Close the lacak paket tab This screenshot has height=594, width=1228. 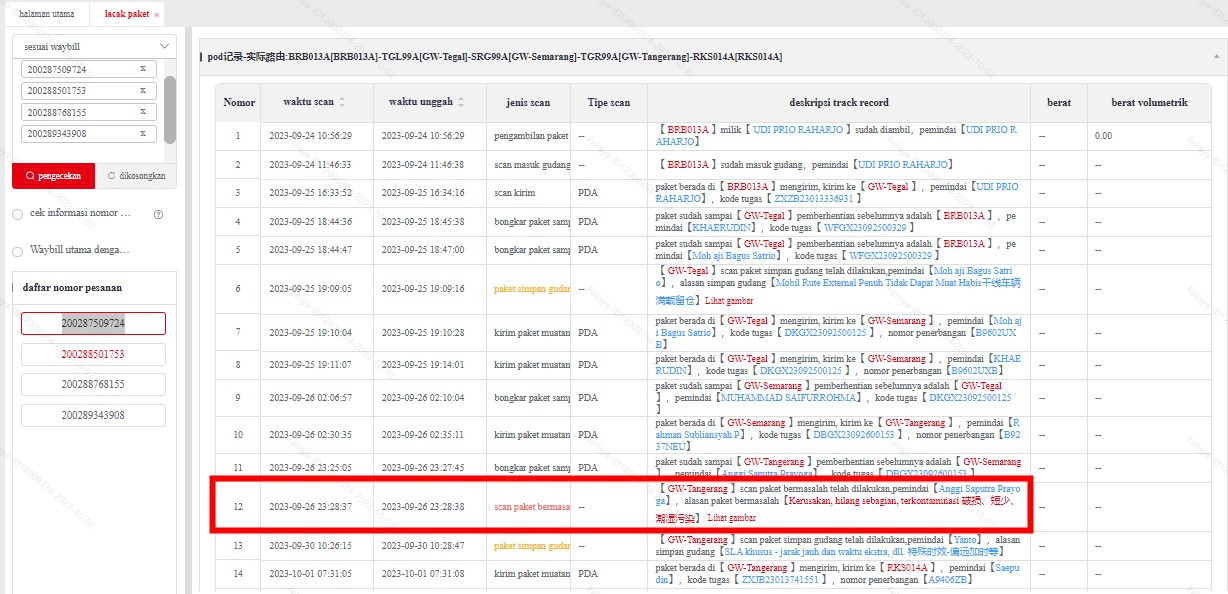point(157,15)
